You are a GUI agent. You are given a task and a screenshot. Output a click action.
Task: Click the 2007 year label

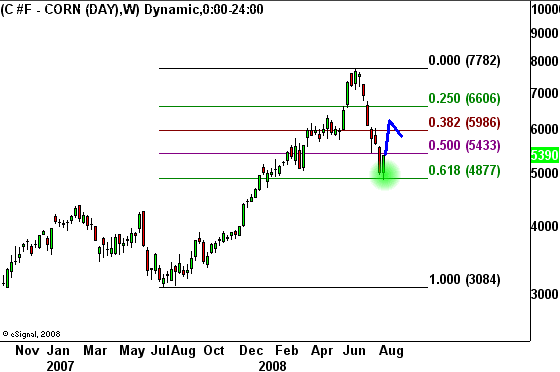(60, 366)
